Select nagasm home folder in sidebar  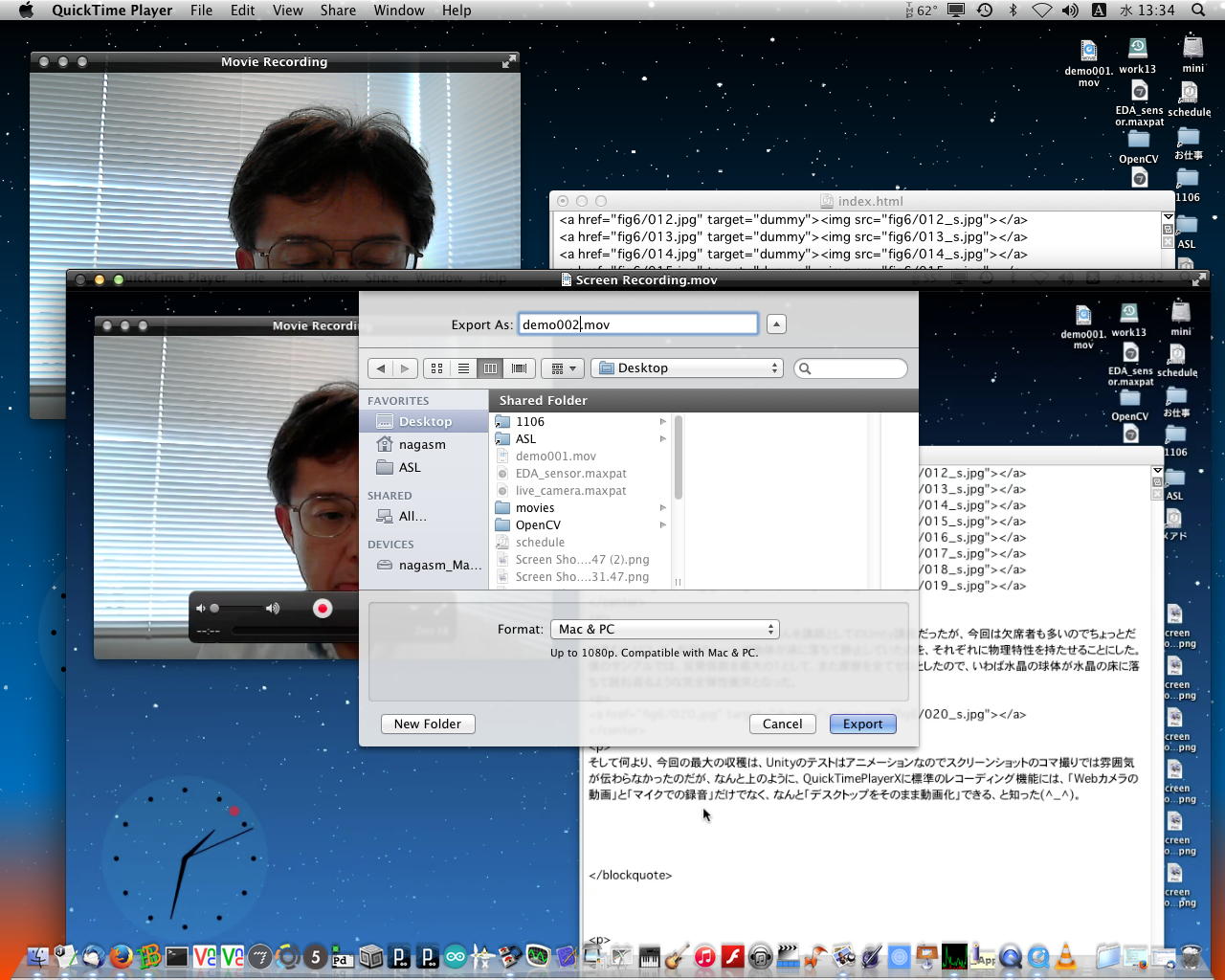click(x=422, y=445)
